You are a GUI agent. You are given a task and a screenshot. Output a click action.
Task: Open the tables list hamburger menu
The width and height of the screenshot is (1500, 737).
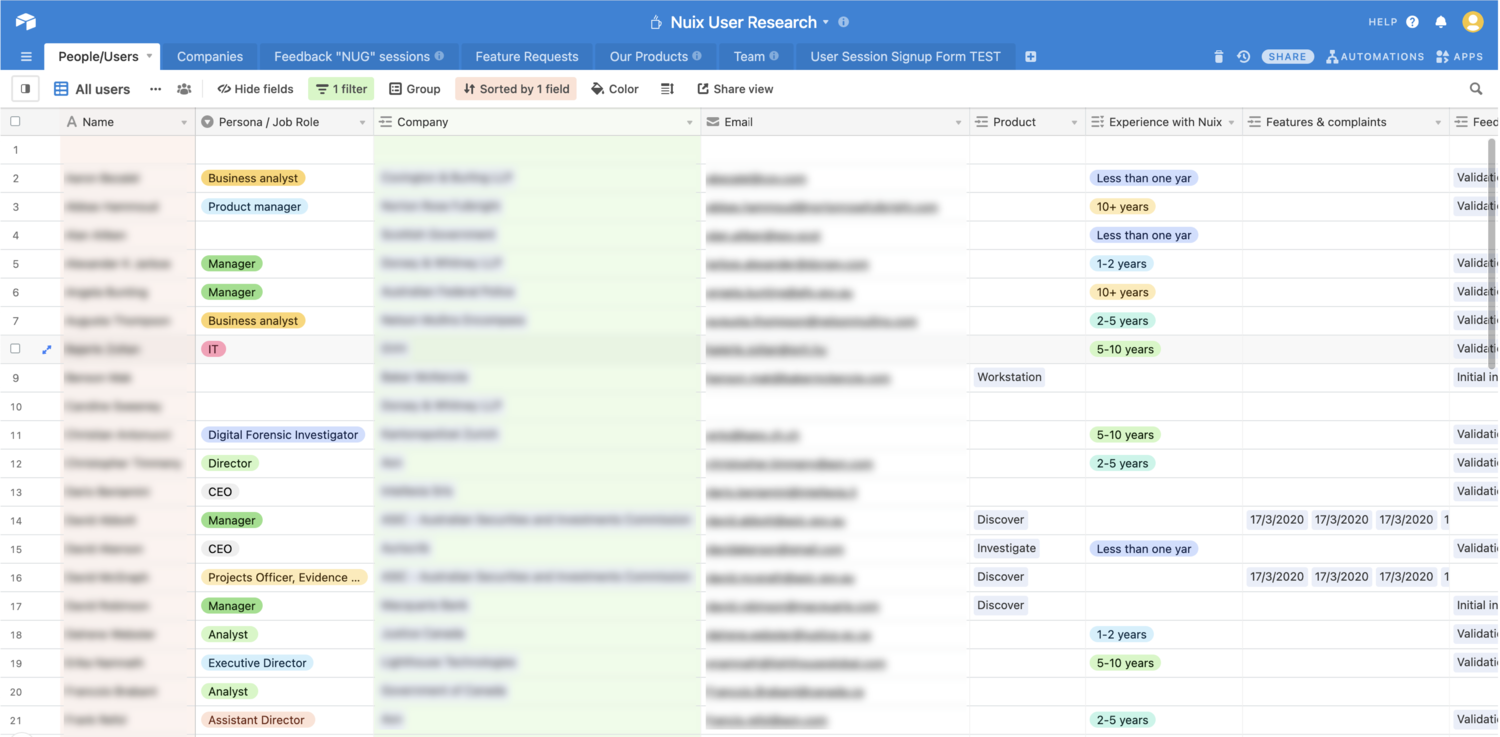click(x=26, y=57)
